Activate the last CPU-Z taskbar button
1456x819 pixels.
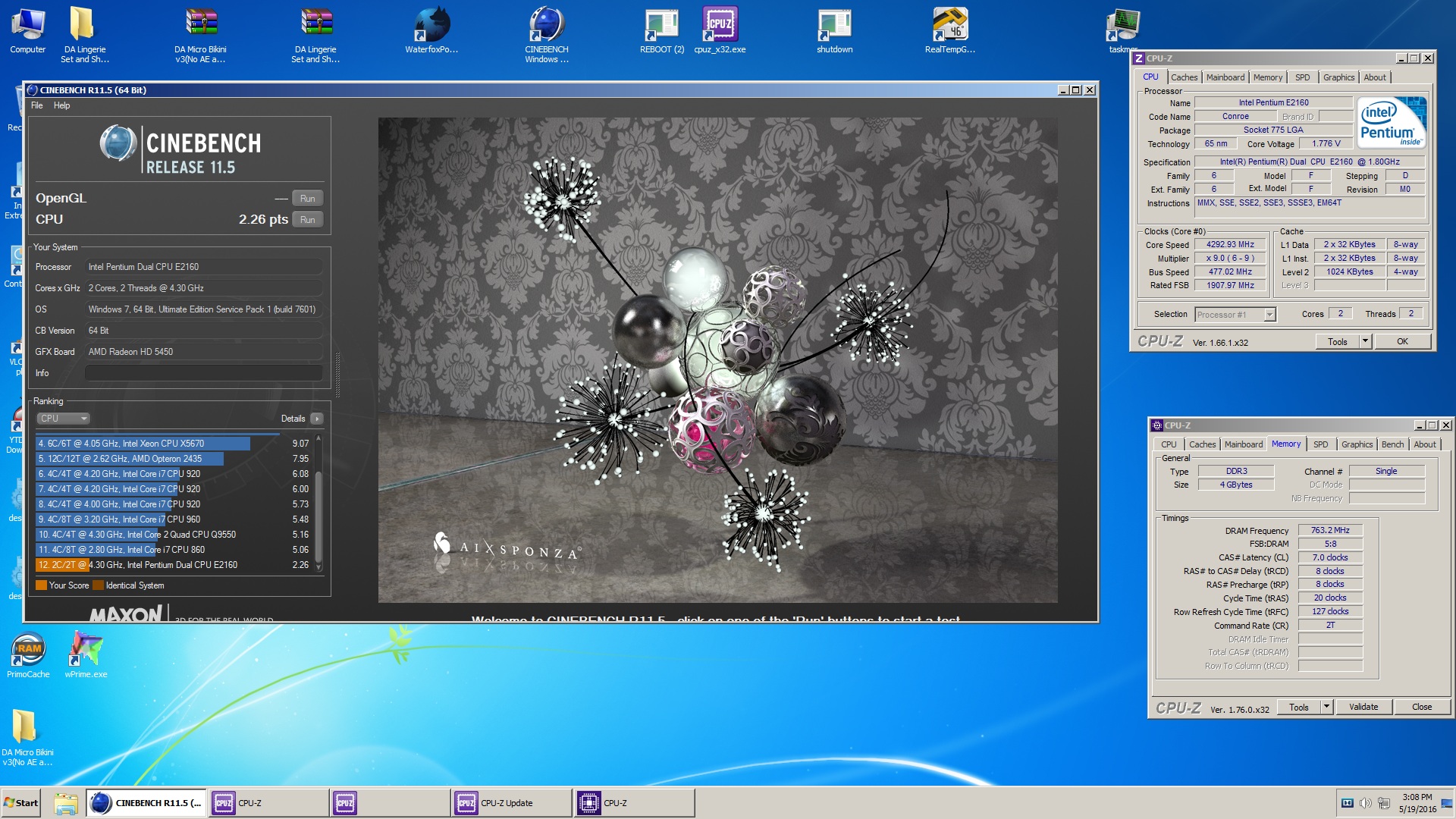pyautogui.click(x=634, y=803)
